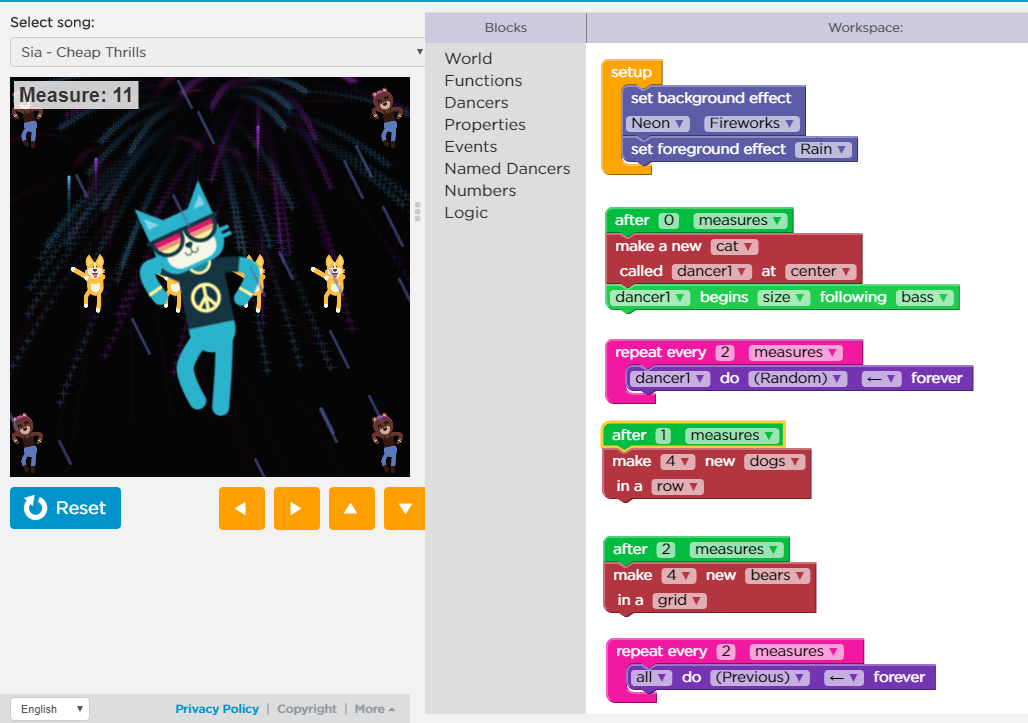Open the Dancers blocks category
1028x723 pixels.
click(476, 103)
